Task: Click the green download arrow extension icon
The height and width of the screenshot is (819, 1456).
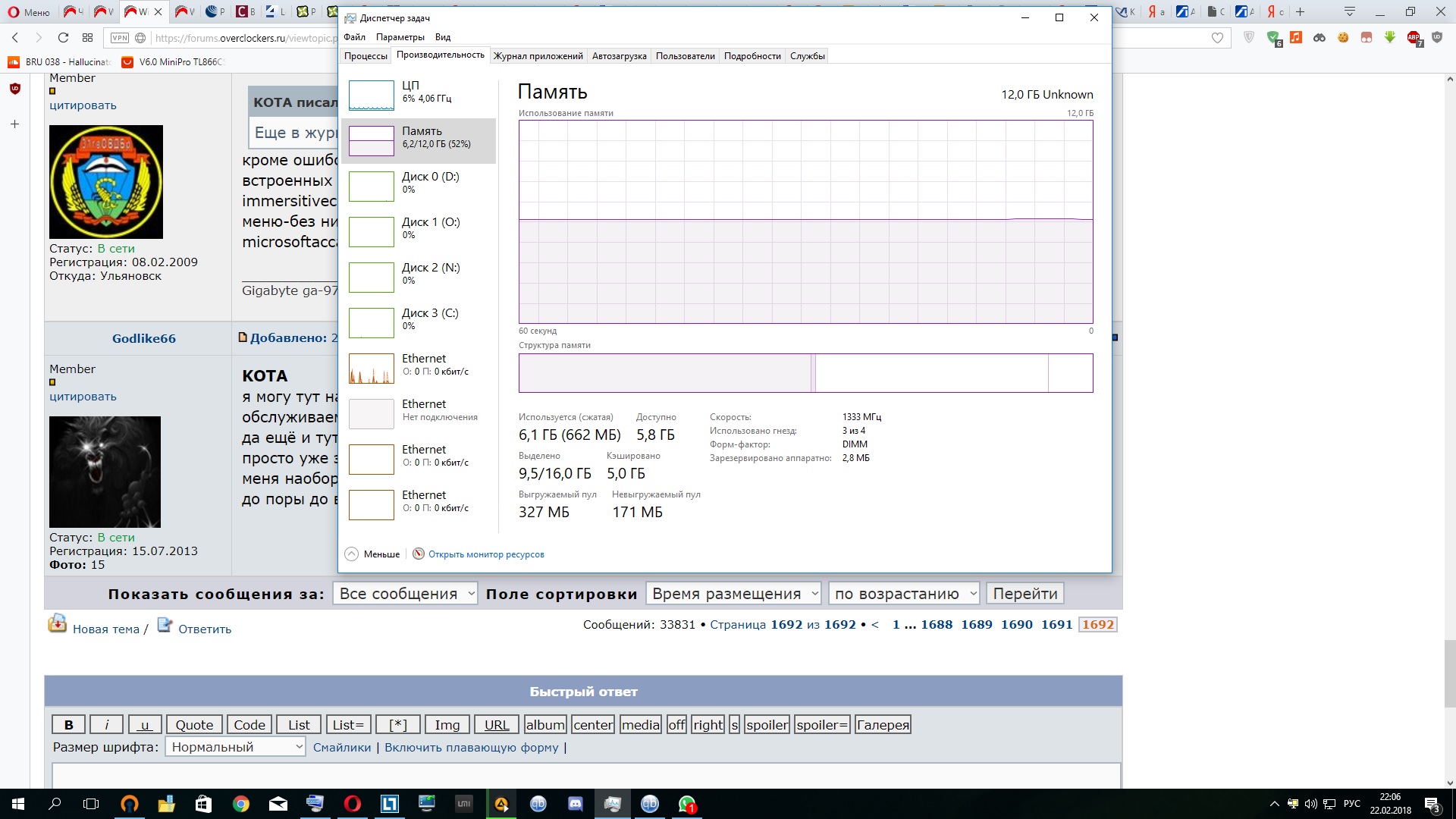Action: click(1390, 38)
